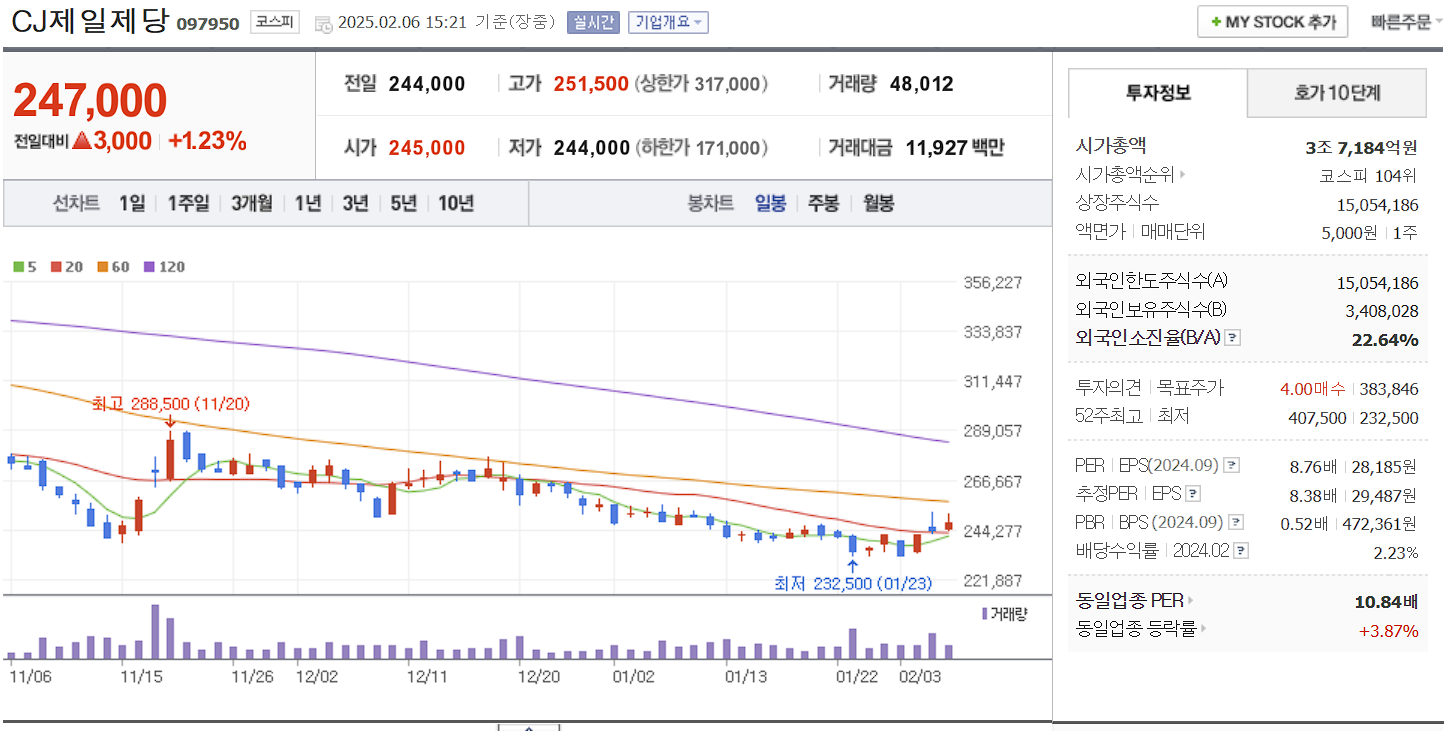Expand the chart with the bottom blue arrow

(527, 728)
